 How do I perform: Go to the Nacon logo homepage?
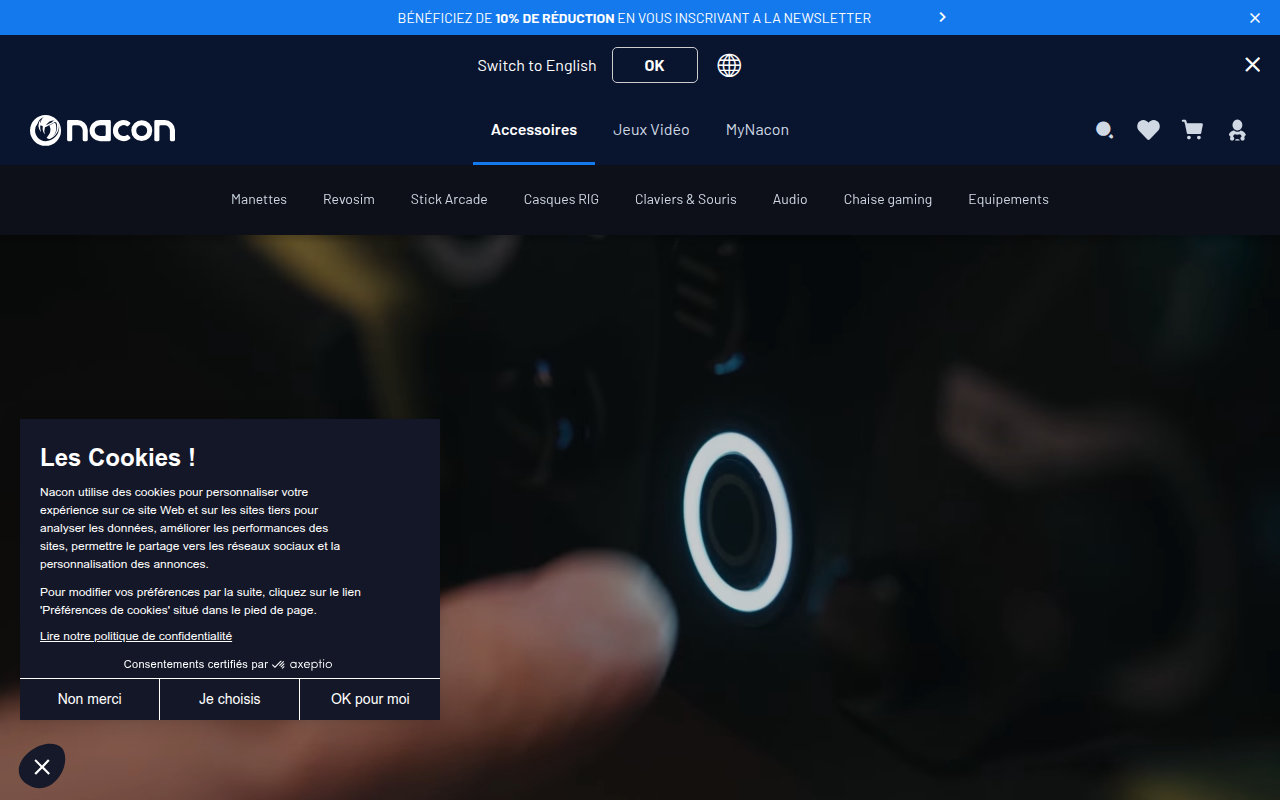[102, 130]
